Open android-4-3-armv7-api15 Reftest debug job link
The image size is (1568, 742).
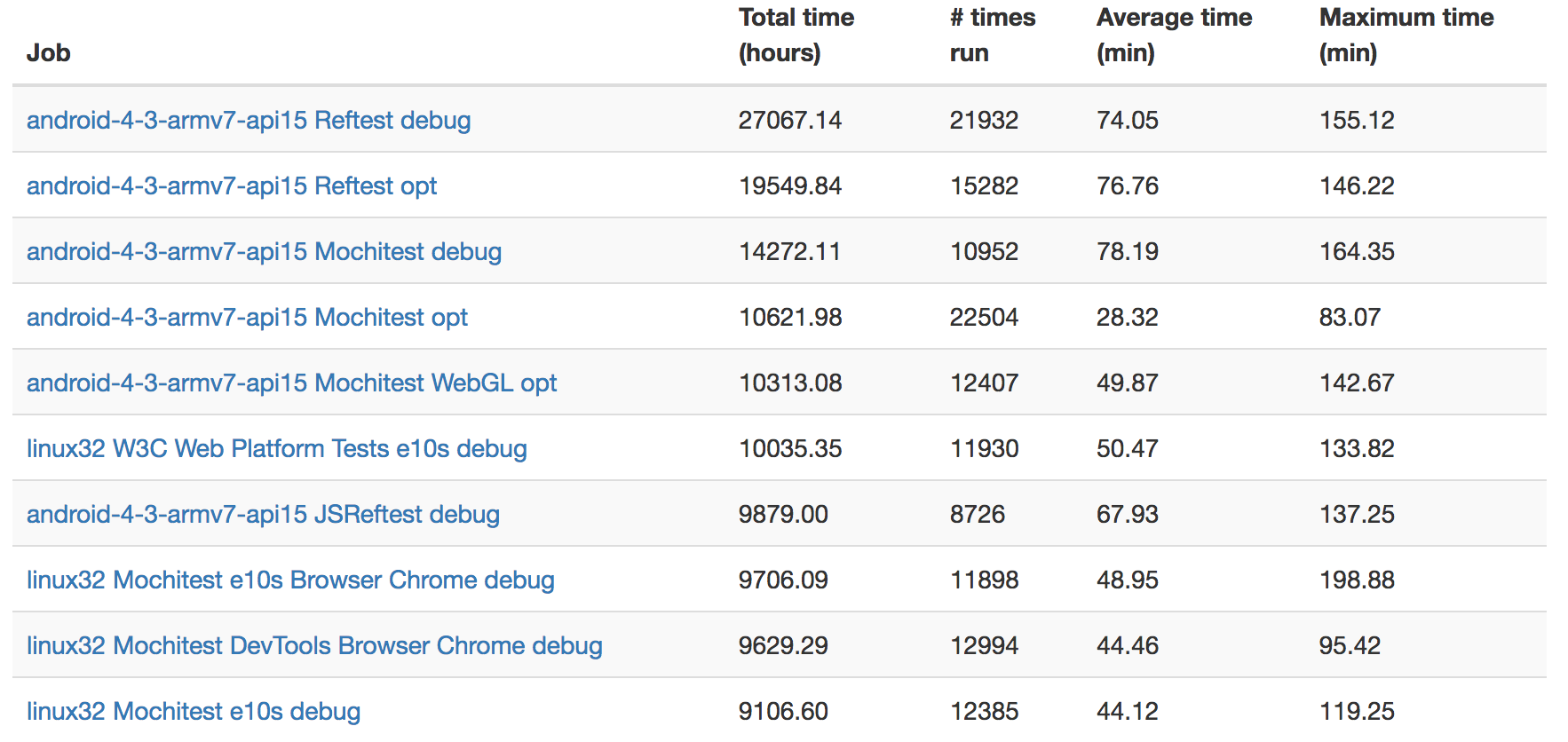pyautogui.click(x=249, y=120)
